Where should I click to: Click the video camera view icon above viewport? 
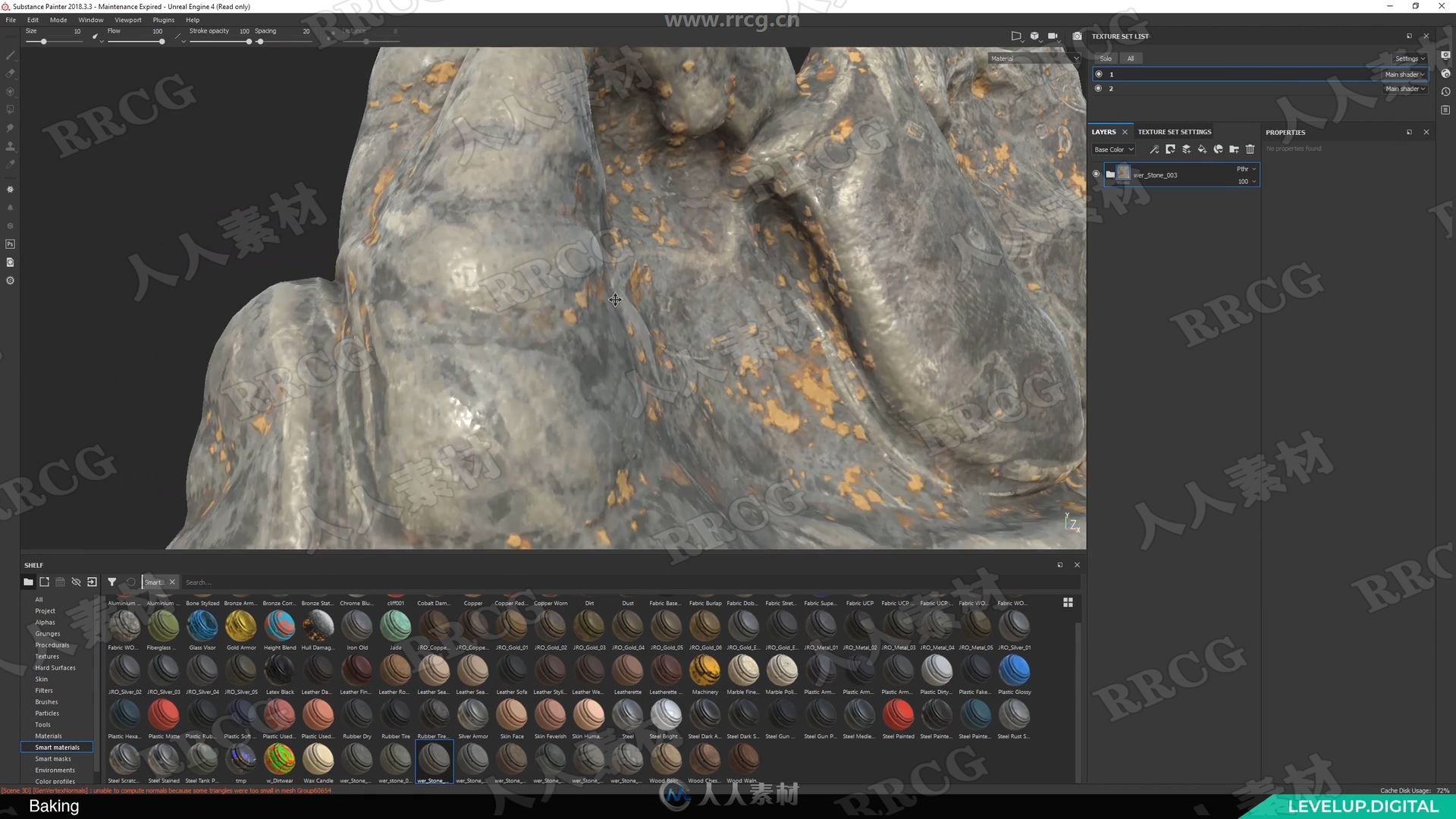coord(1053,36)
